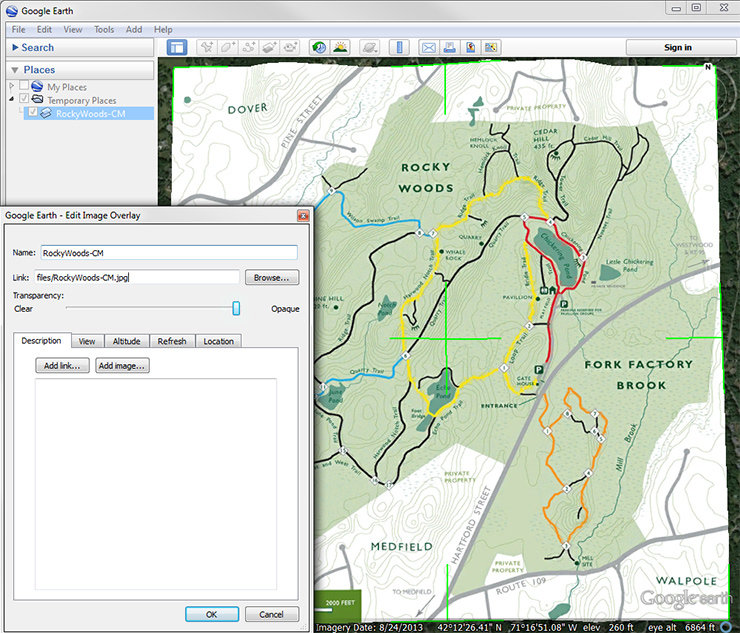This screenshot has width=740, height=633.
Task: Uncheck the RockyWoods-CM overlay checkbox
Action: [x=33, y=113]
